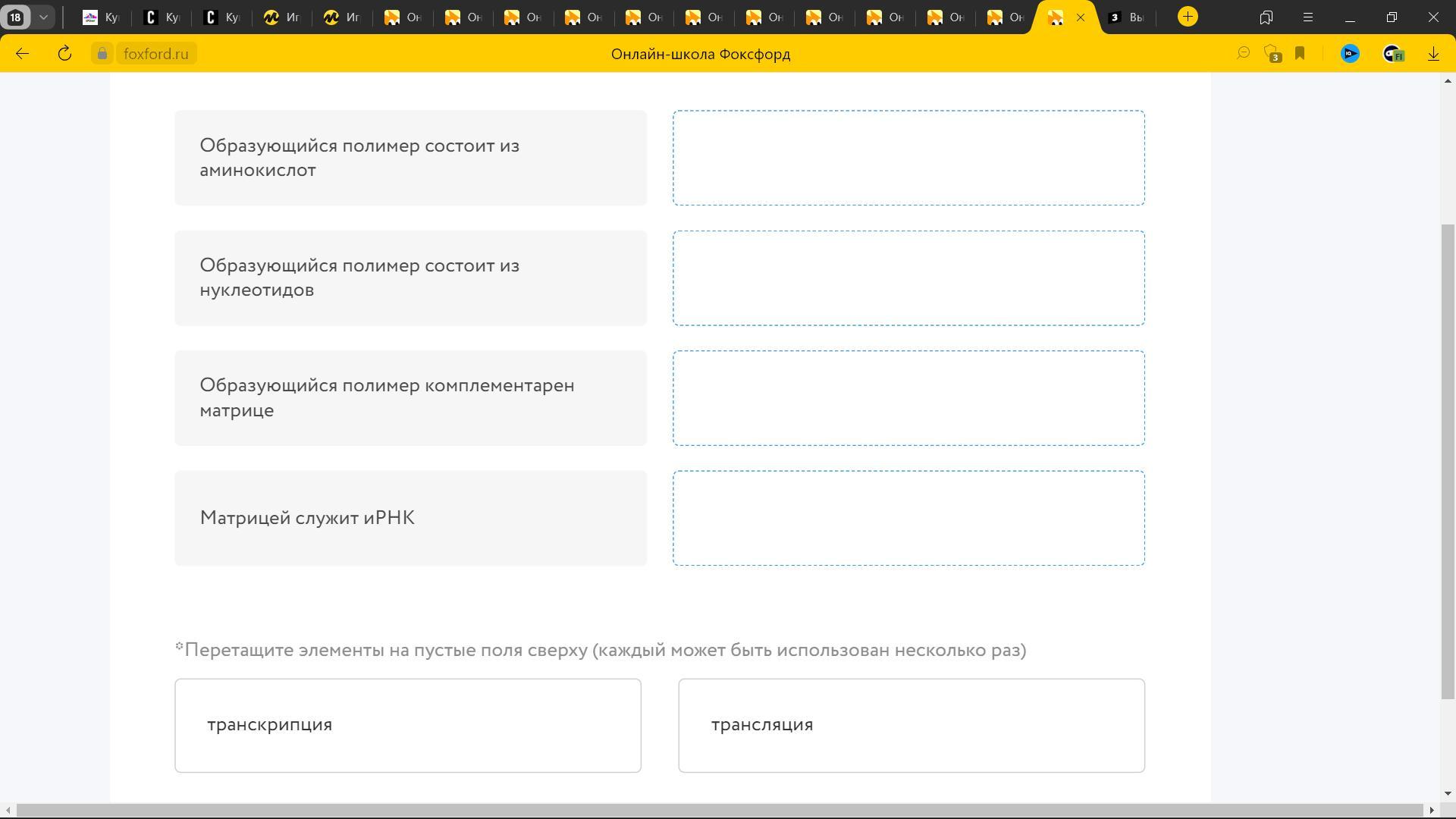Select the транскрипция answer option
Image resolution: width=1456 pixels, height=819 pixels.
pyautogui.click(x=408, y=725)
